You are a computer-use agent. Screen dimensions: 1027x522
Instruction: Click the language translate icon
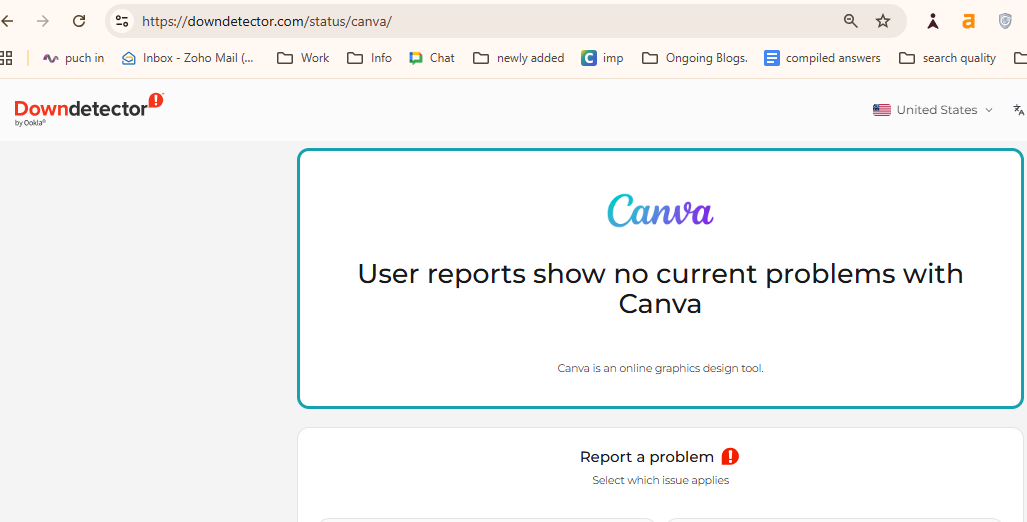point(1018,110)
